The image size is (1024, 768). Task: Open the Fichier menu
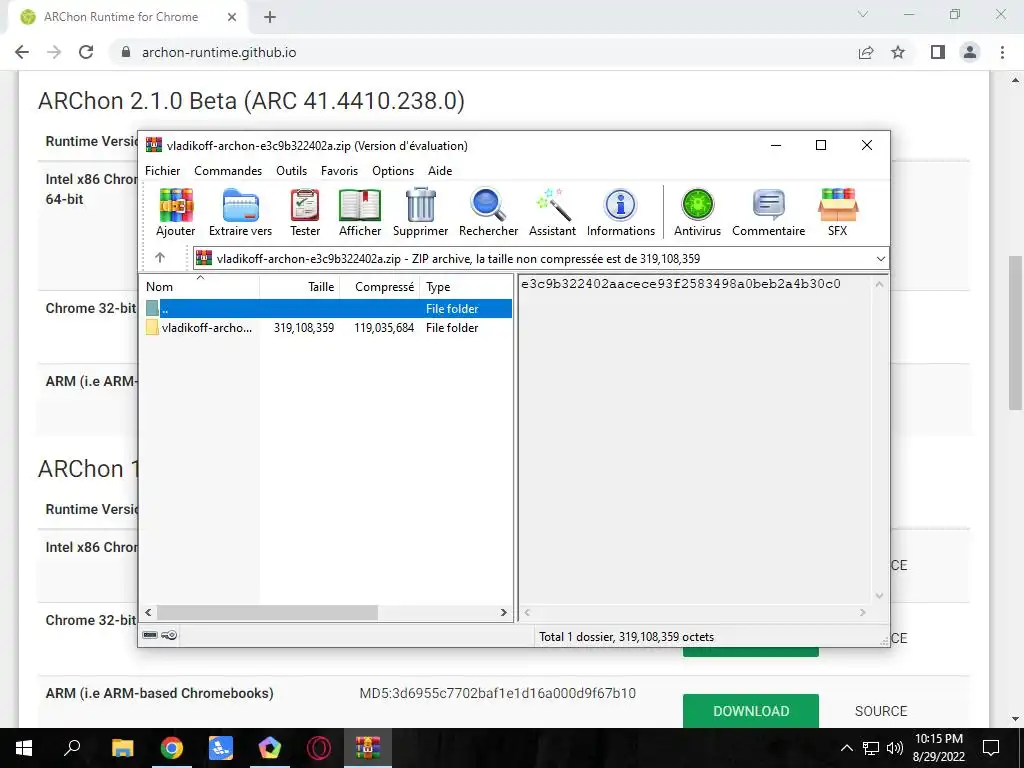coord(163,170)
